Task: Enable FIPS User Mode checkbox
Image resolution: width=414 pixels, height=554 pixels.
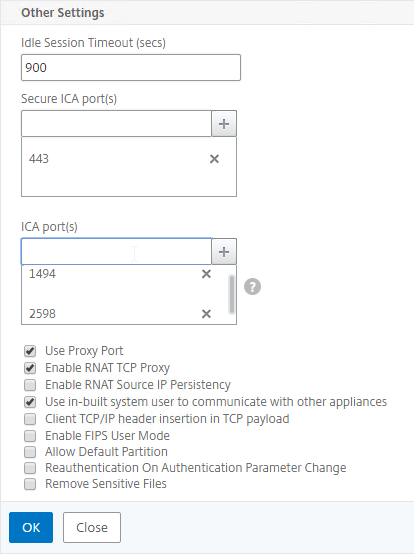Action: tap(30, 436)
